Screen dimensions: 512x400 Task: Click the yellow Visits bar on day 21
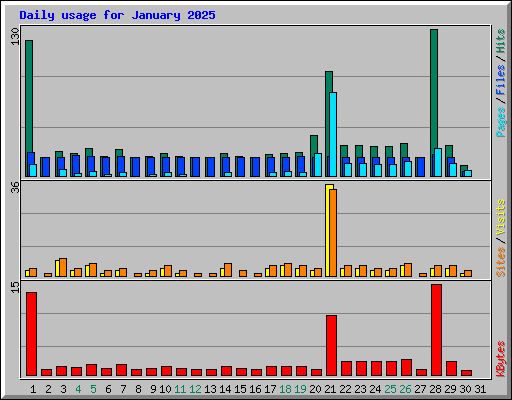pyautogui.click(x=329, y=230)
